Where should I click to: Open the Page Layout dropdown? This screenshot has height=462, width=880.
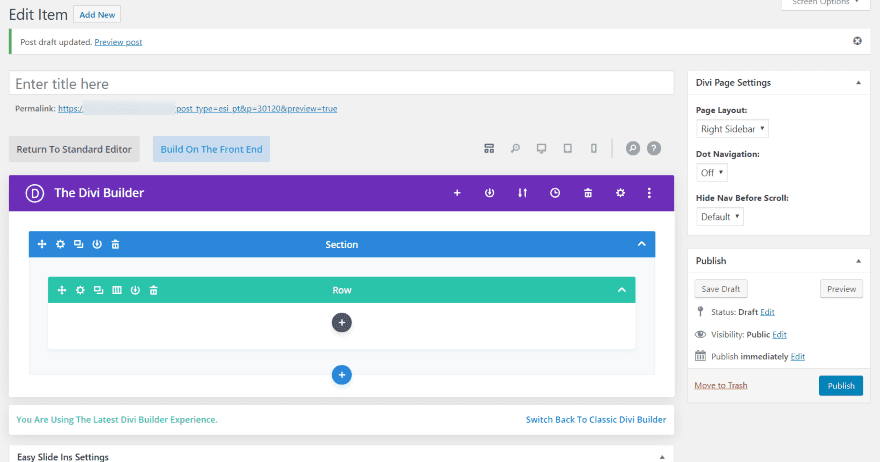tap(732, 129)
